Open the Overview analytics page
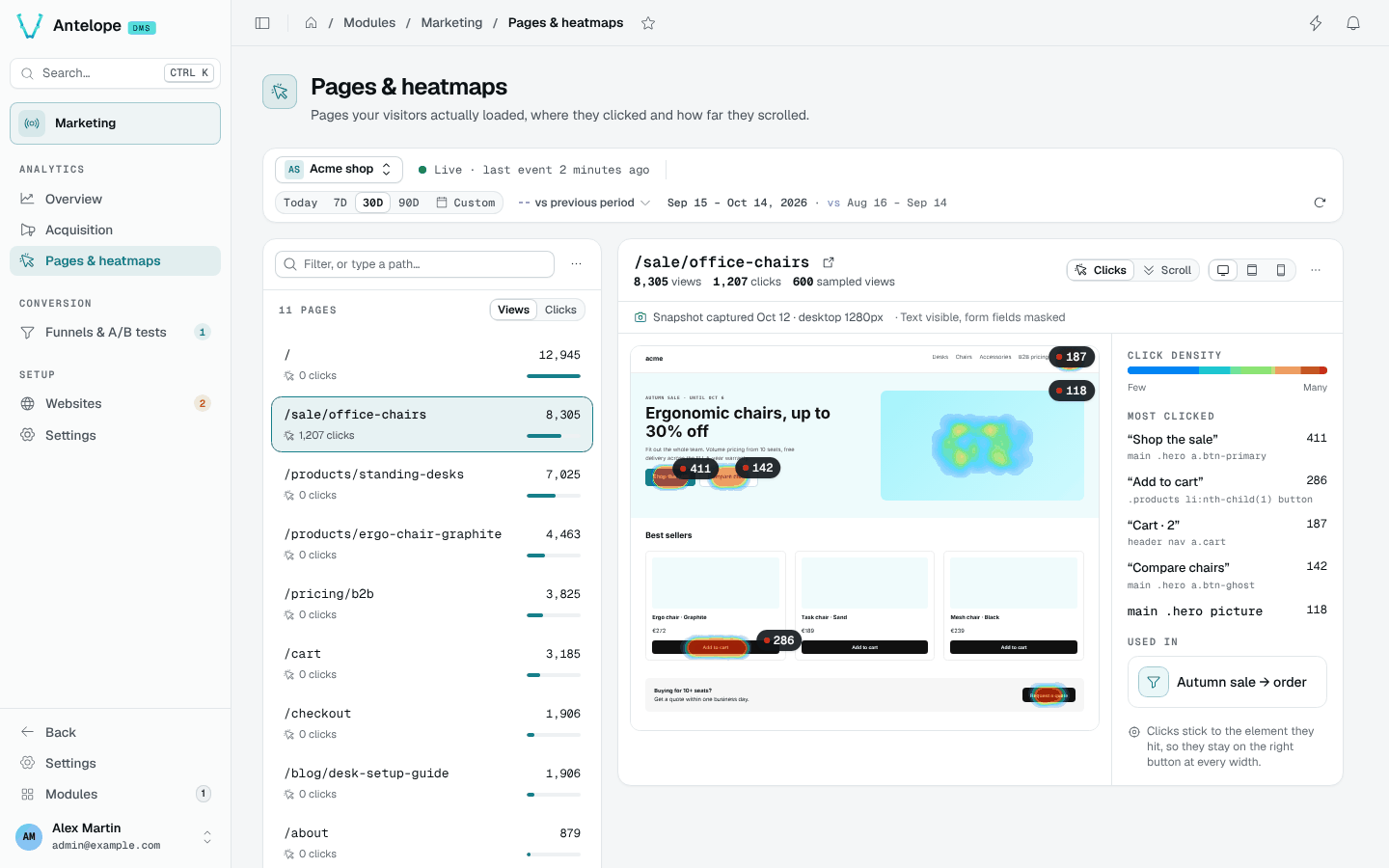 (x=115, y=199)
